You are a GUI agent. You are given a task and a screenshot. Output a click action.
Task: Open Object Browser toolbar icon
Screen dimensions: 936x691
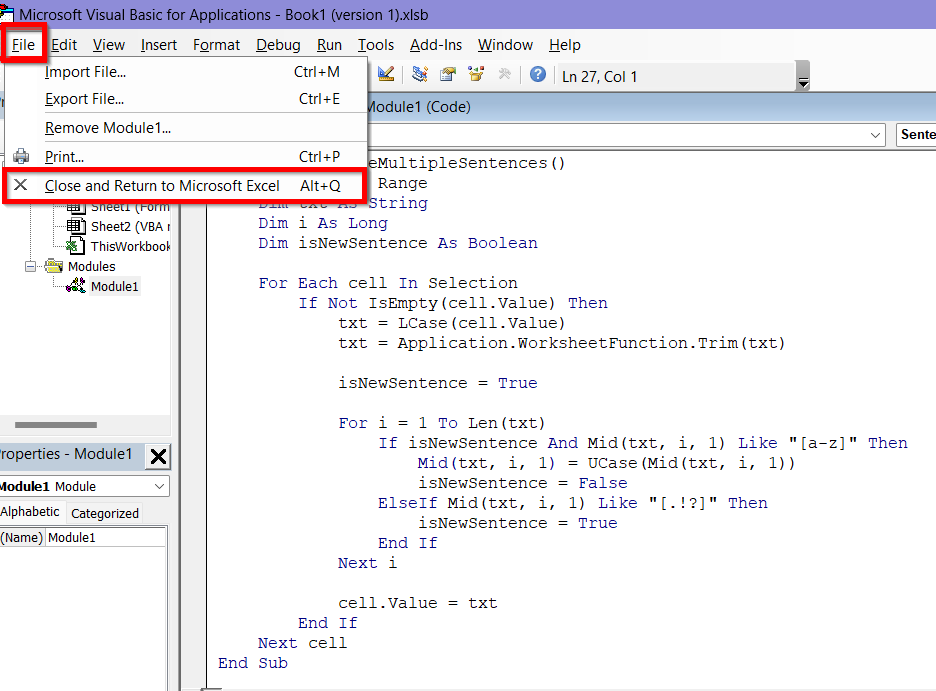[x=476, y=75]
